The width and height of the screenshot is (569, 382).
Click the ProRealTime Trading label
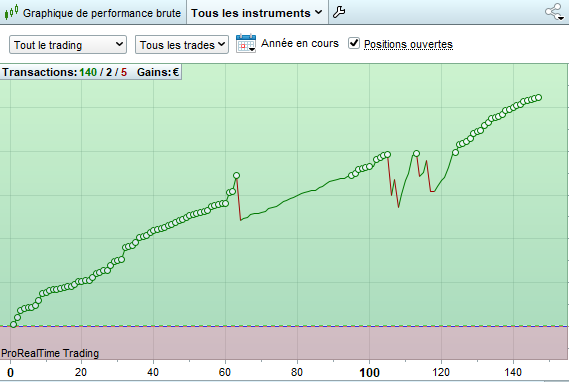click(50, 353)
